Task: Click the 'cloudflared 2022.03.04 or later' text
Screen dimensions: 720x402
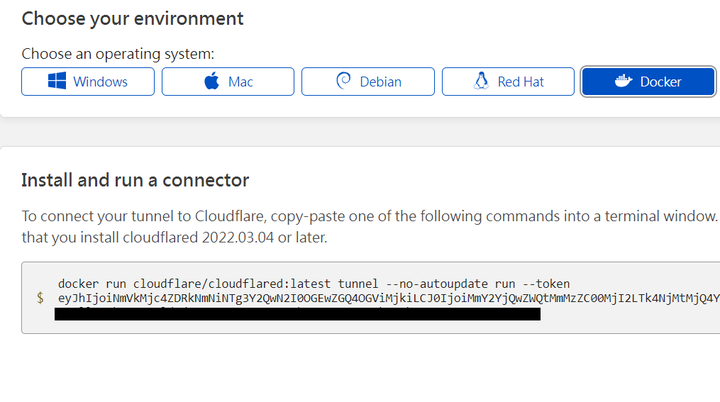Action: coord(225,238)
